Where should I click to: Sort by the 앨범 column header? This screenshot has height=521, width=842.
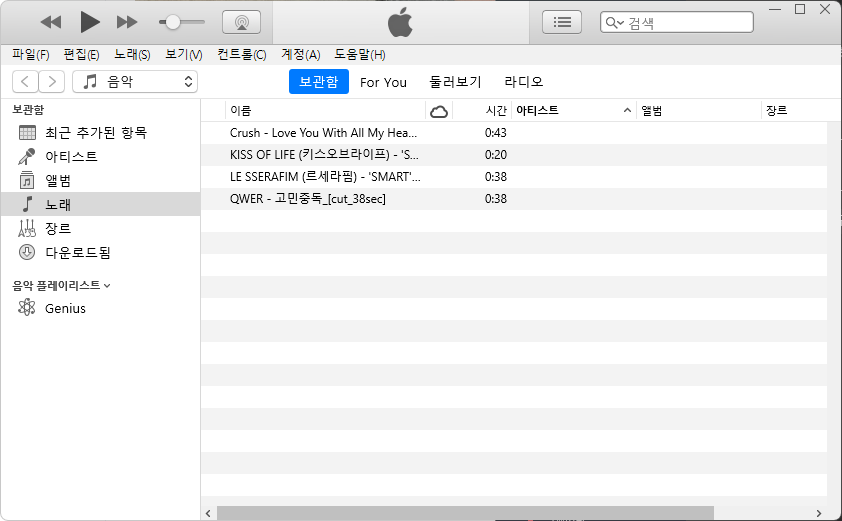(x=699, y=111)
